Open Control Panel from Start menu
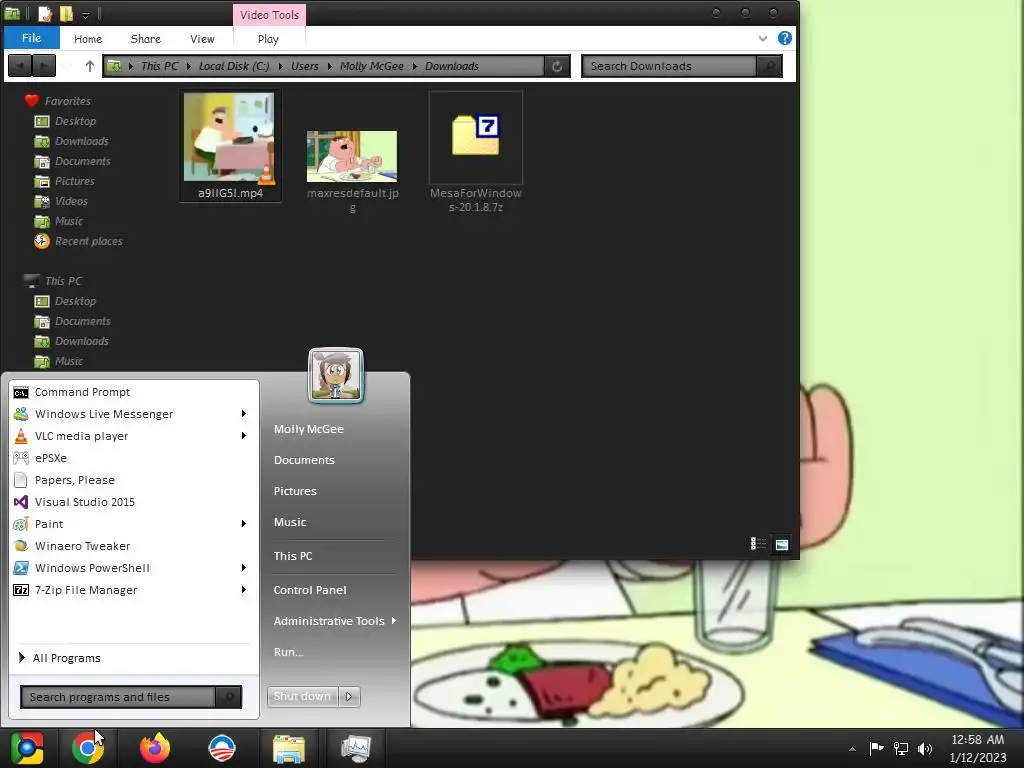 pyautogui.click(x=310, y=590)
